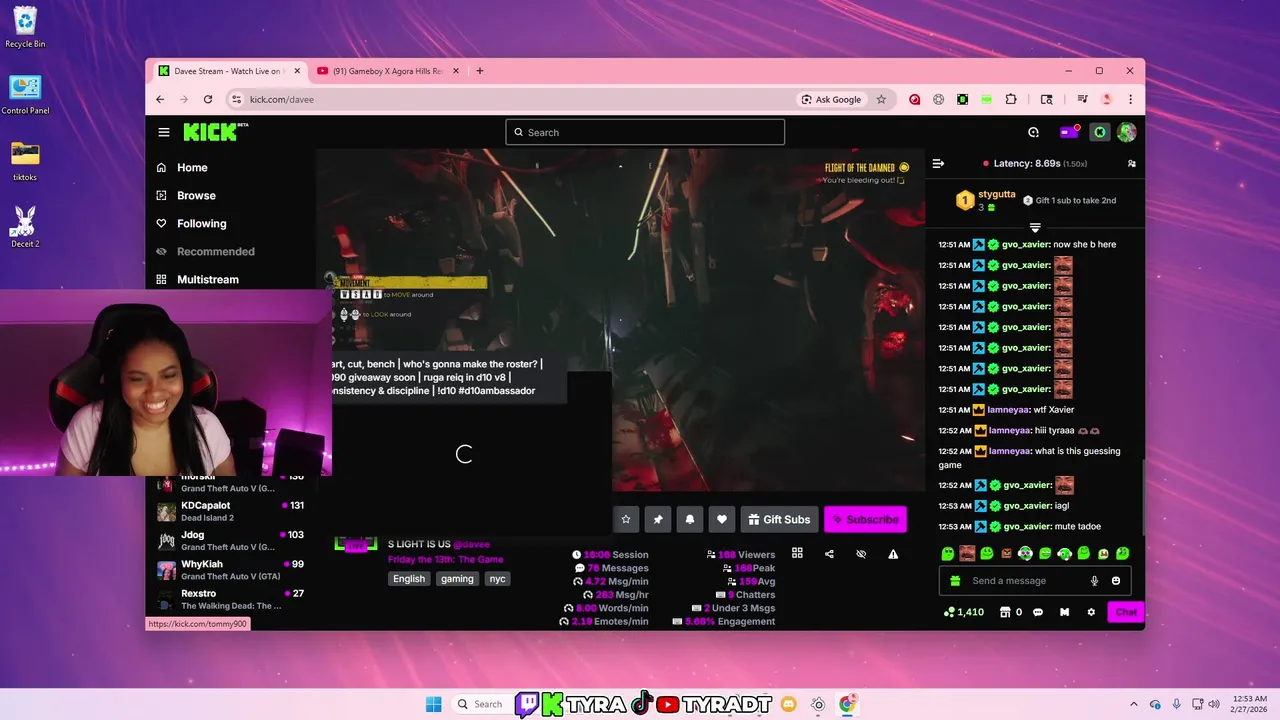
Task: Open the emoji picker in chat input
Action: click(1116, 581)
